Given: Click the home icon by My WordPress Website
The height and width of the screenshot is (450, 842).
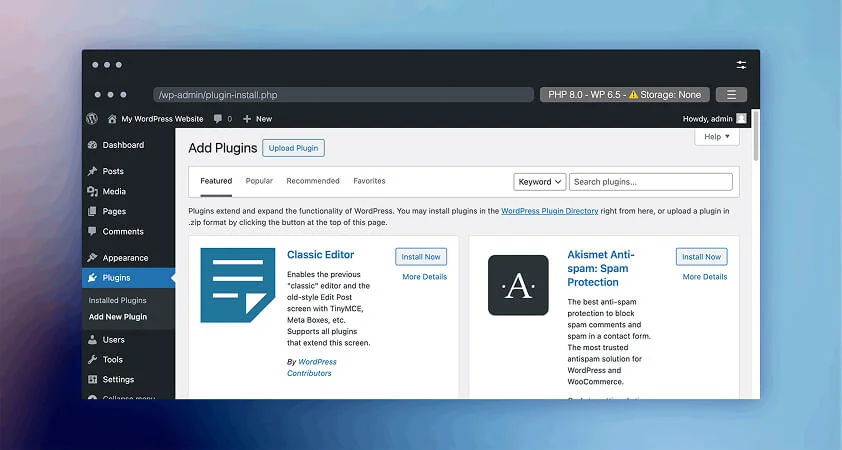Looking at the screenshot, I should click(x=112, y=119).
